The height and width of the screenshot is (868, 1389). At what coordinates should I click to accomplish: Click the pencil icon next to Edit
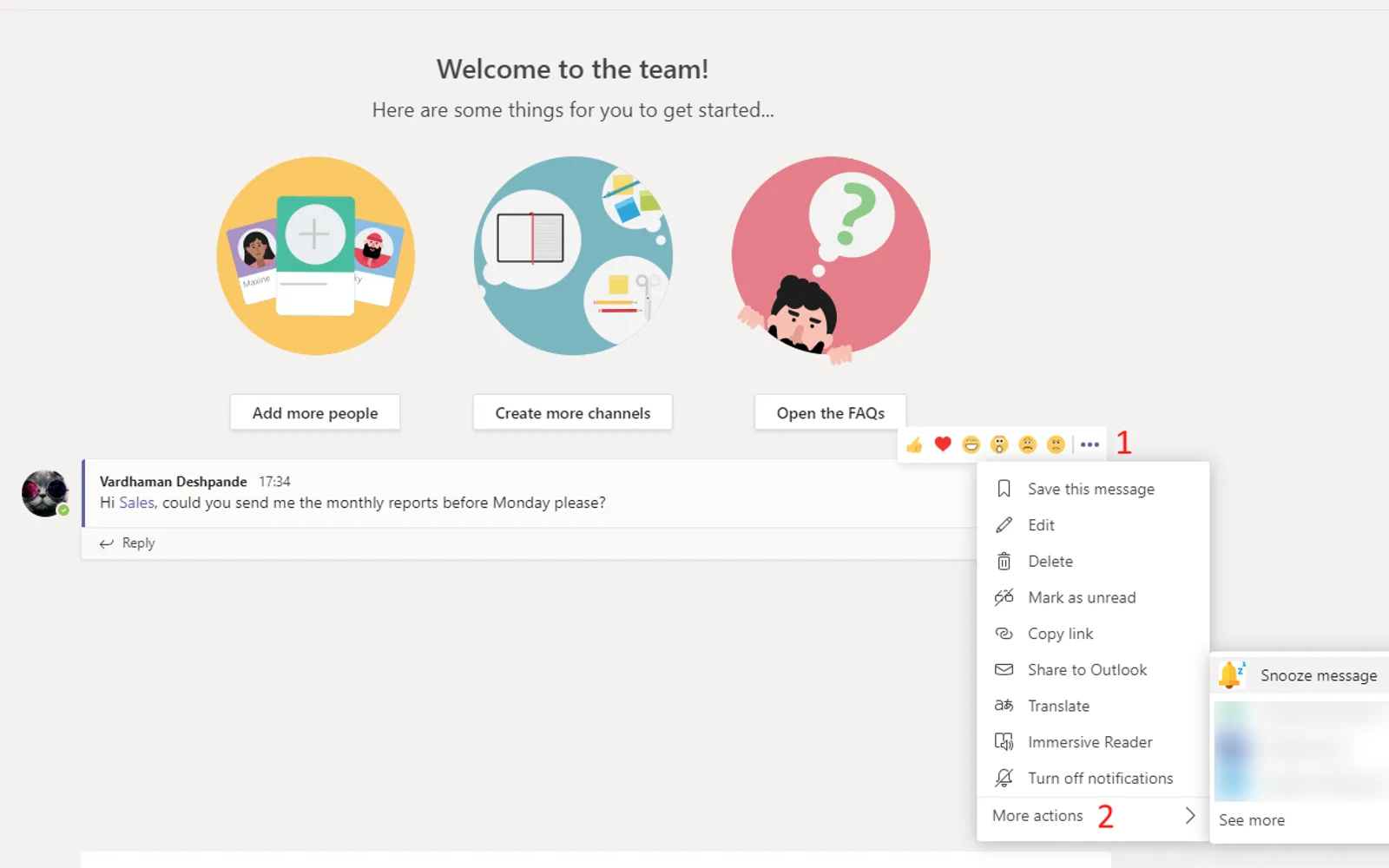coord(1004,525)
